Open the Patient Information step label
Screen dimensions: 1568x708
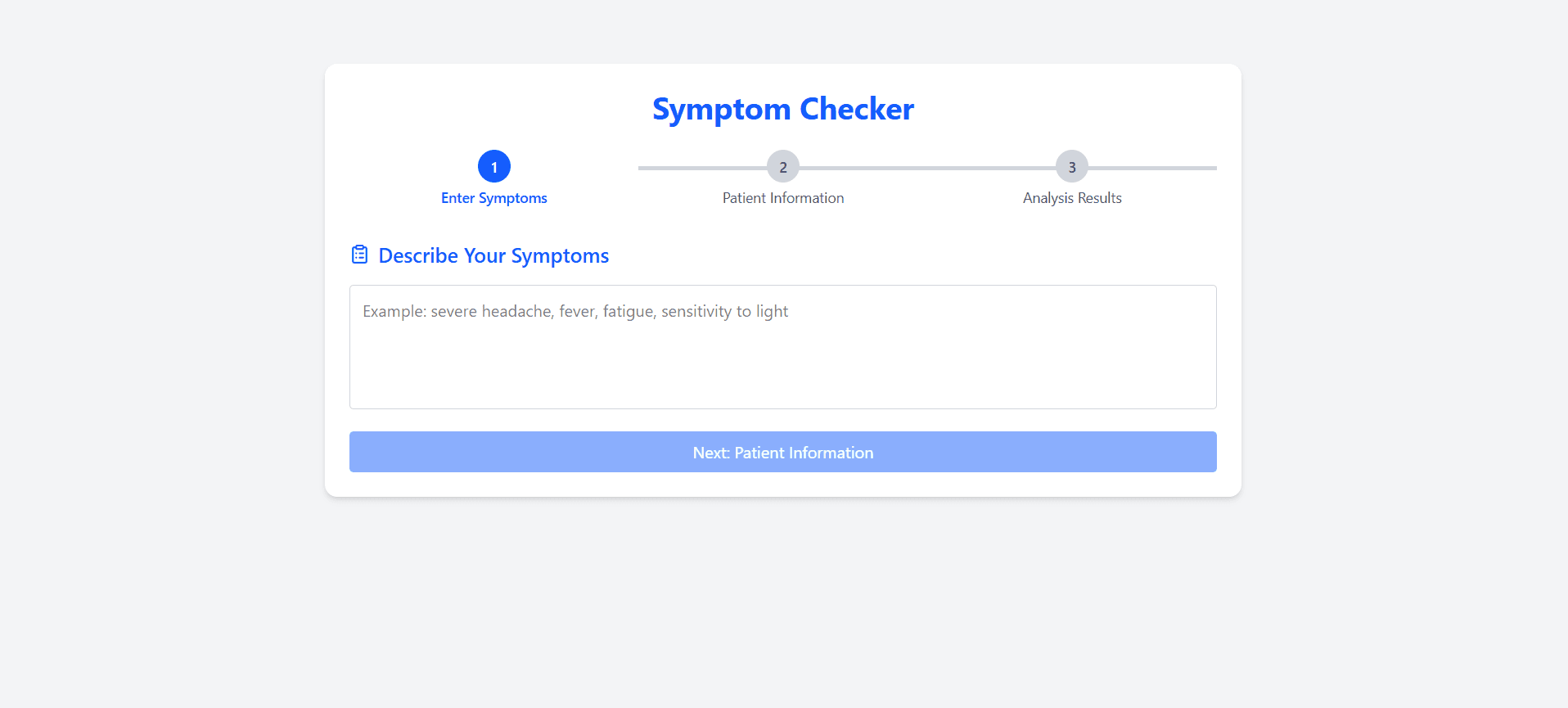[783, 198]
